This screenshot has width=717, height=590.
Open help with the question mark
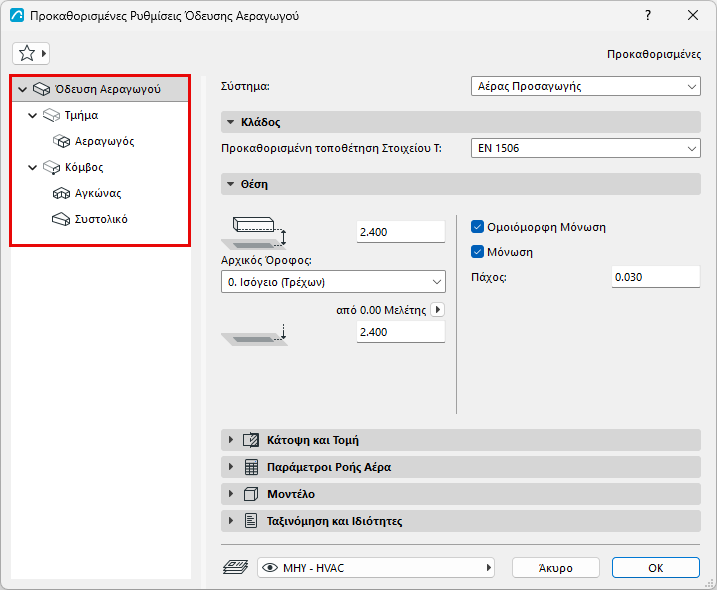pyautogui.click(x=648, y=16)
